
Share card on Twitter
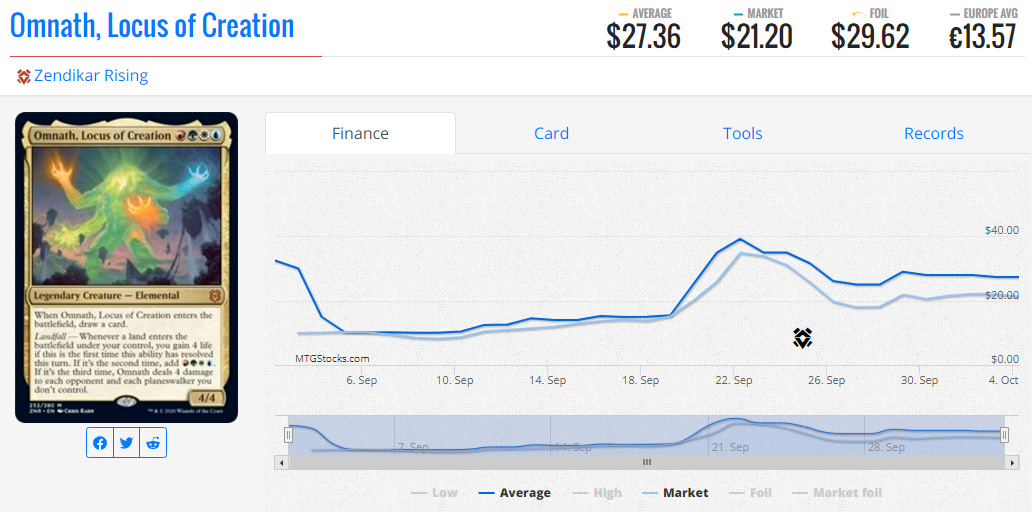tap(126, 442)
